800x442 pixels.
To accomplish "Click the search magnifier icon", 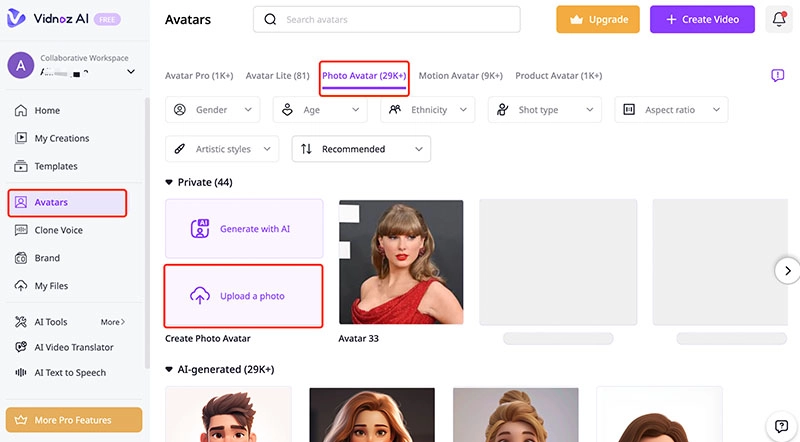I will 270,20.
